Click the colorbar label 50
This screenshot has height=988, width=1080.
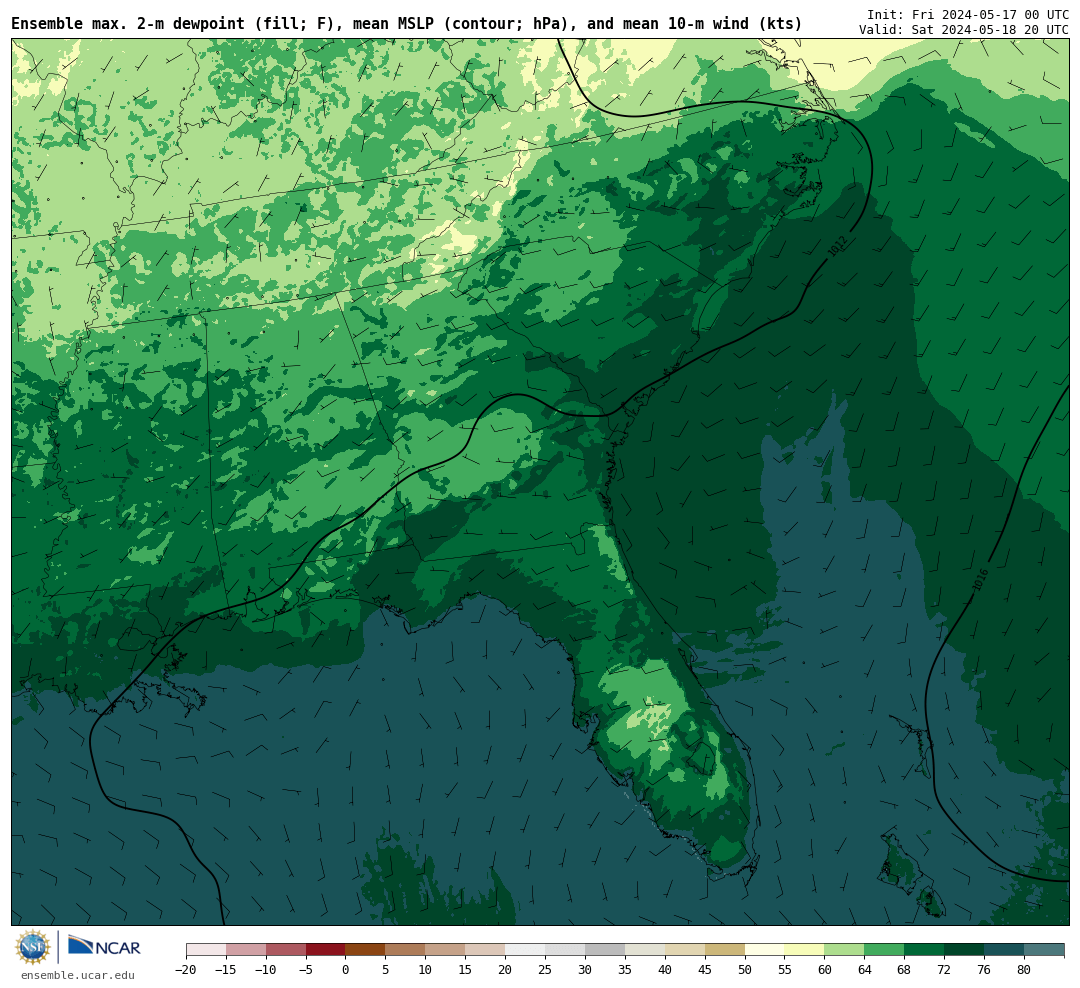pyautogui.click(x=745, y=969)
